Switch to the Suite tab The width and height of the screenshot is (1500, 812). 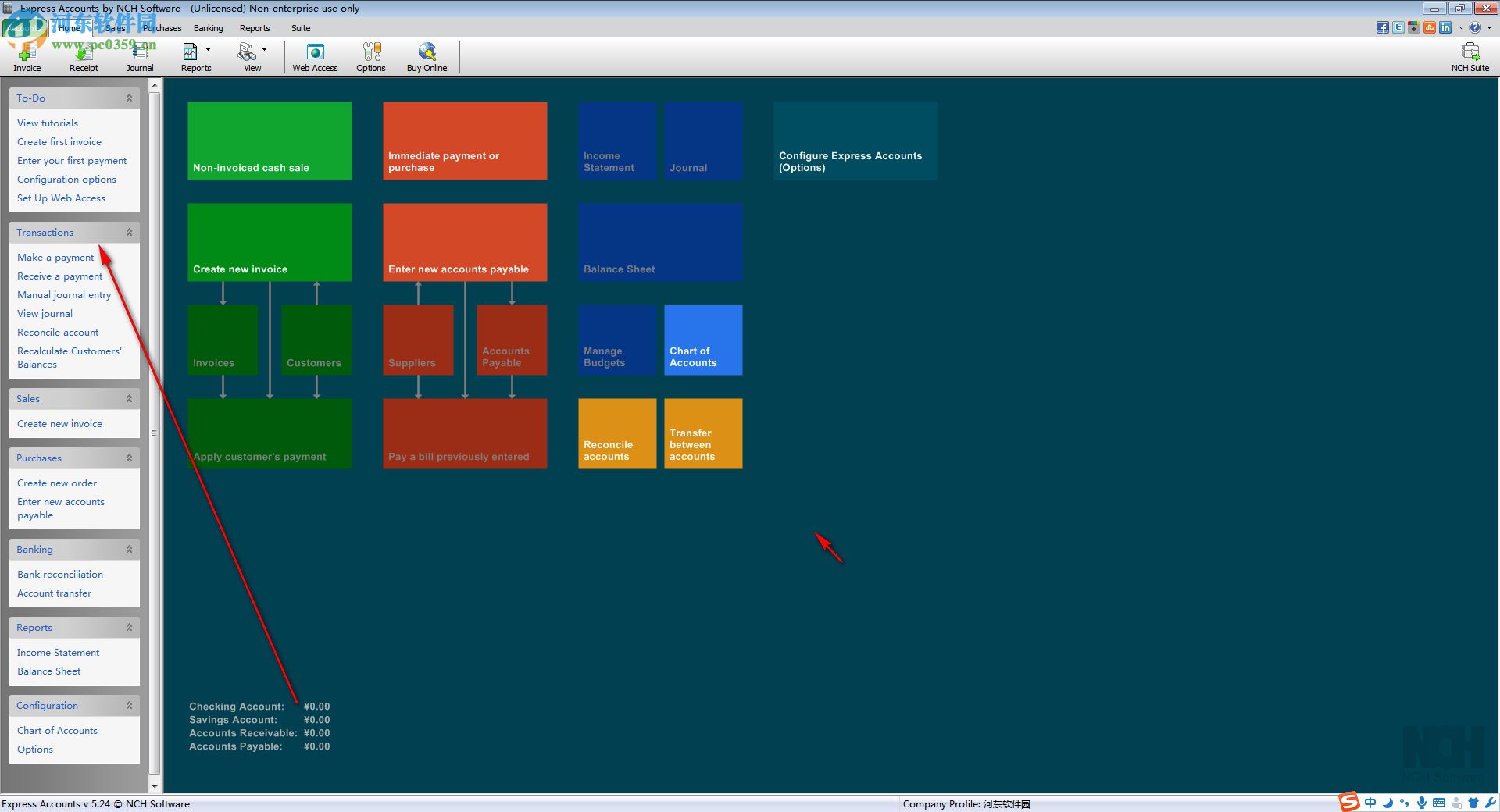(301, 28)
